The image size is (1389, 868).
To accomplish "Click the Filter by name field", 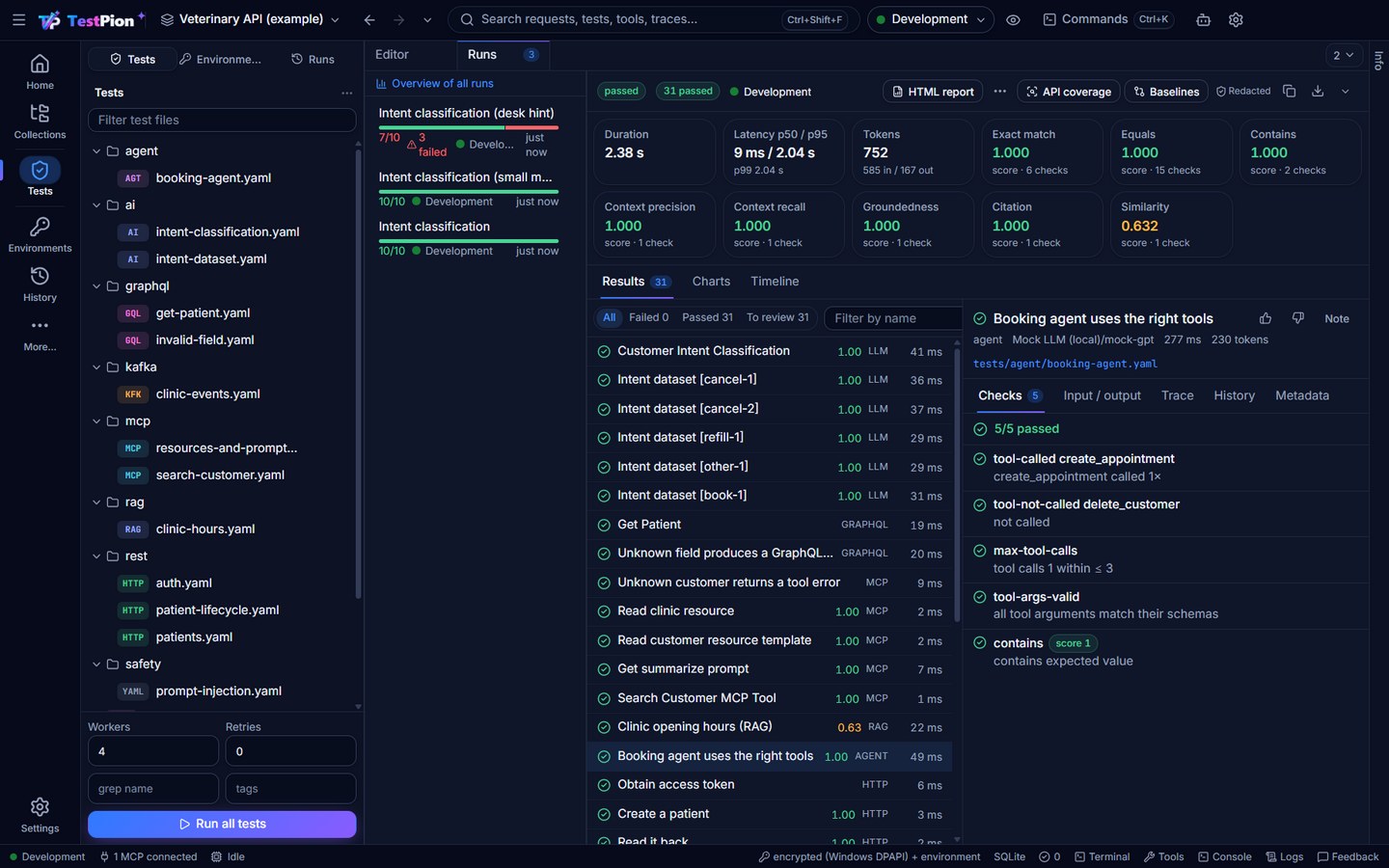I will pyautogui.click(x=893, y=318).
